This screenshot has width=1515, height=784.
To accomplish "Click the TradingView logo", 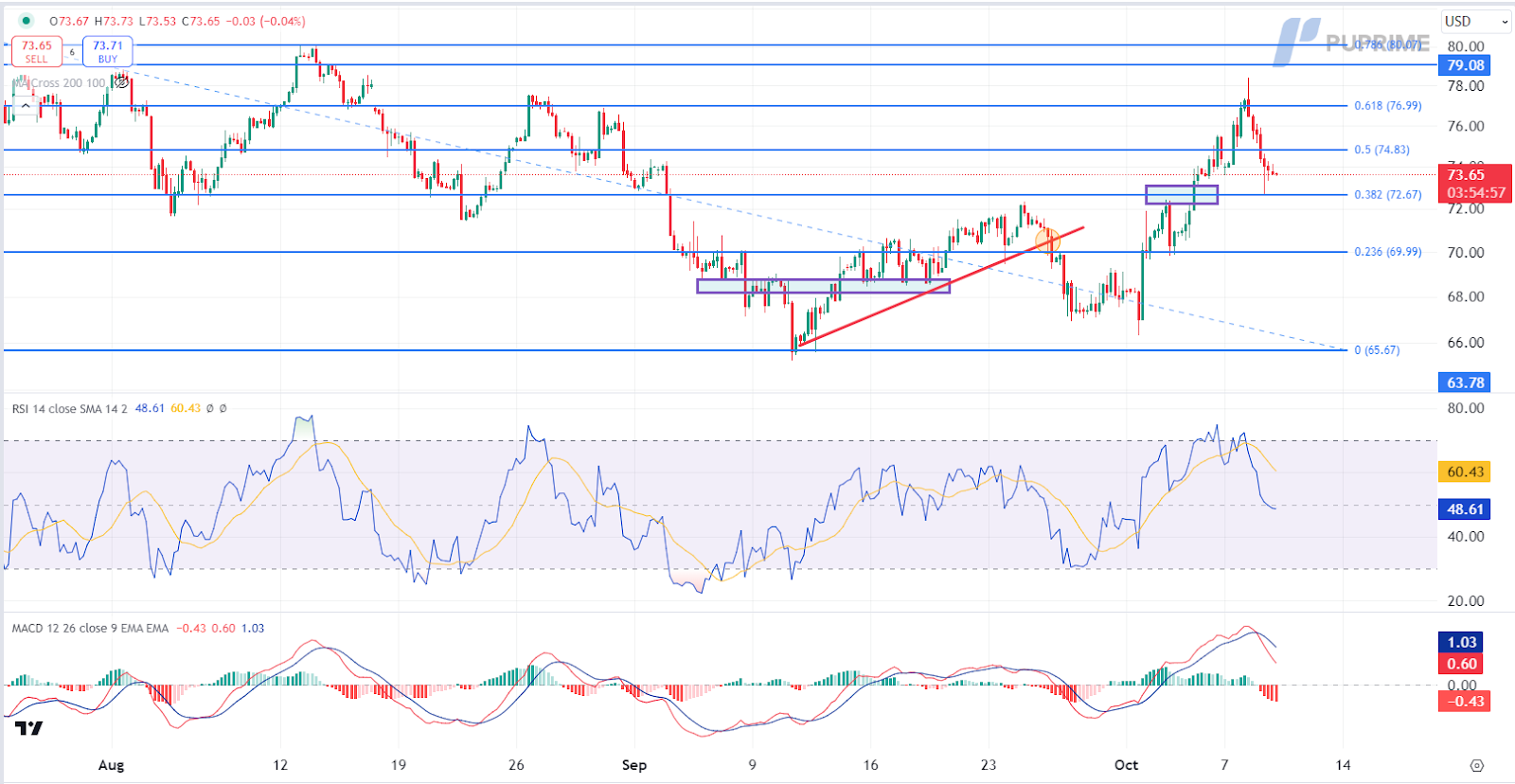I will point(29,728).
